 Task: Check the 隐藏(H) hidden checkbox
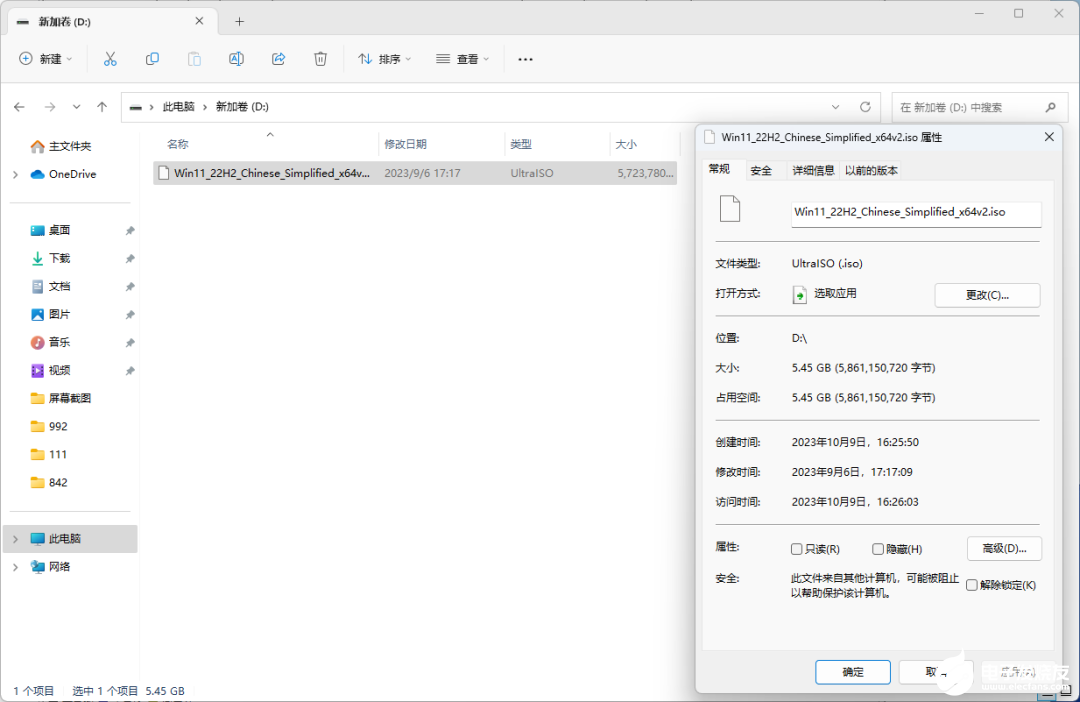tap(878, 549)
